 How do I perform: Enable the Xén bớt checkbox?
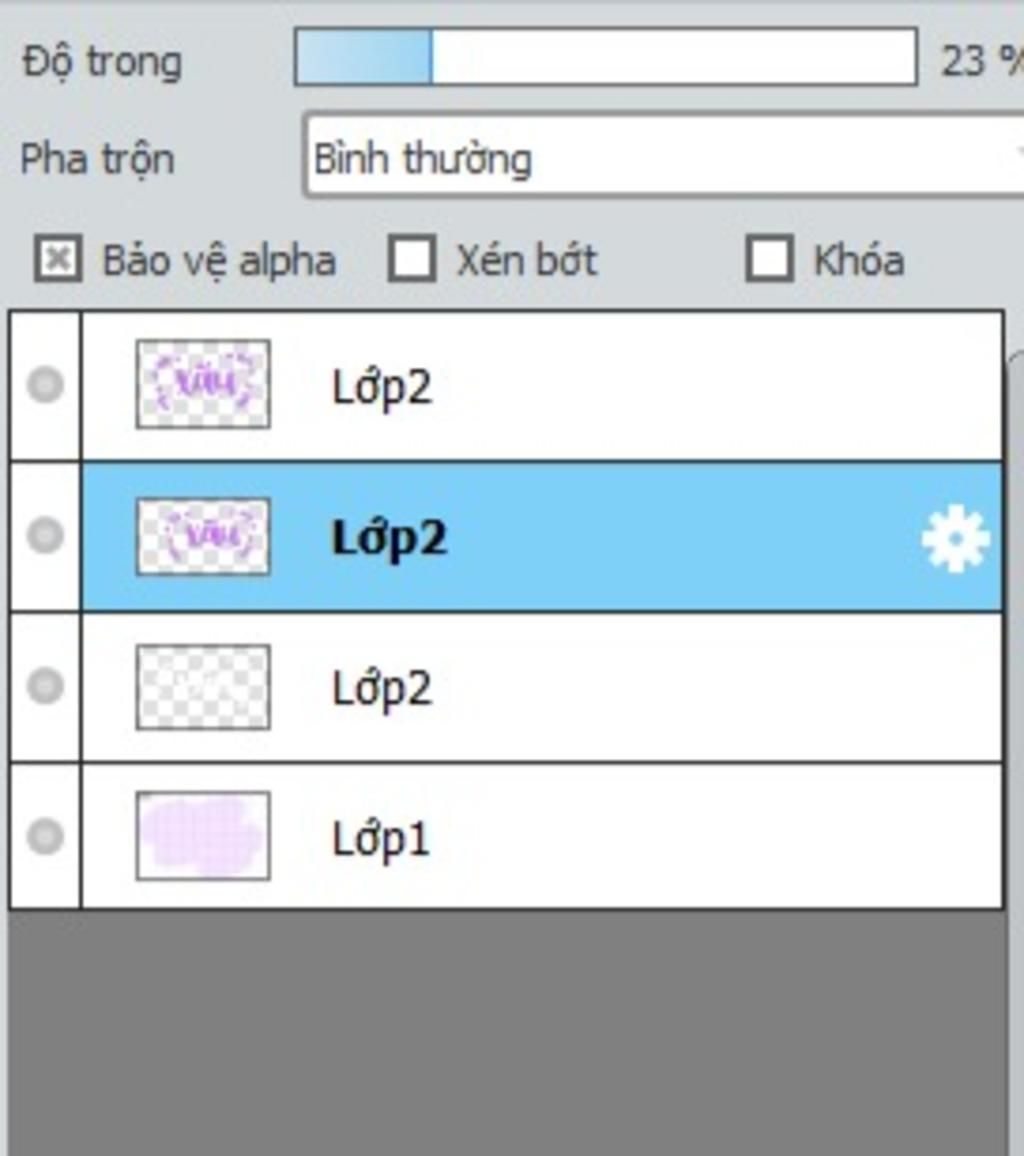411,259
